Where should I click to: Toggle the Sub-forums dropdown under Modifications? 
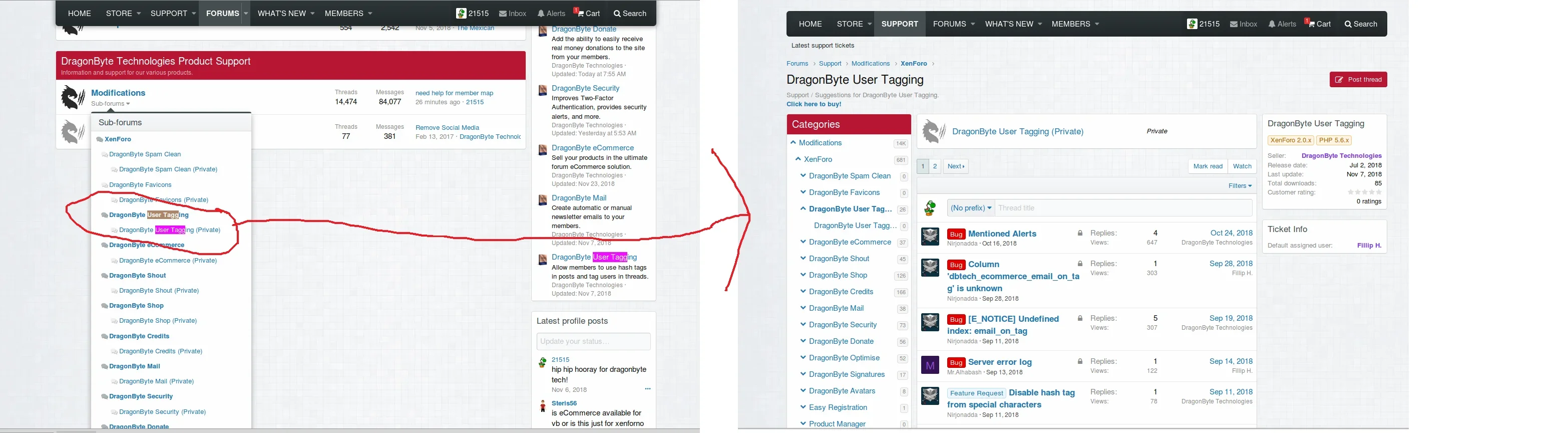pyautogui.click(x=110, y=104)
